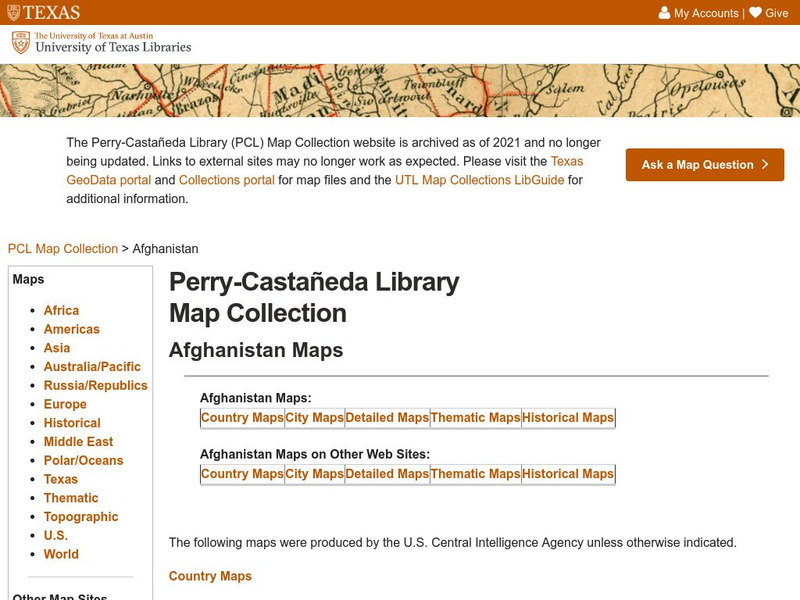Image resolution: width=800 pixels, height=600 pixels.
Task: Click the Texas shield logo icon
Action: (x=13, y=13)
